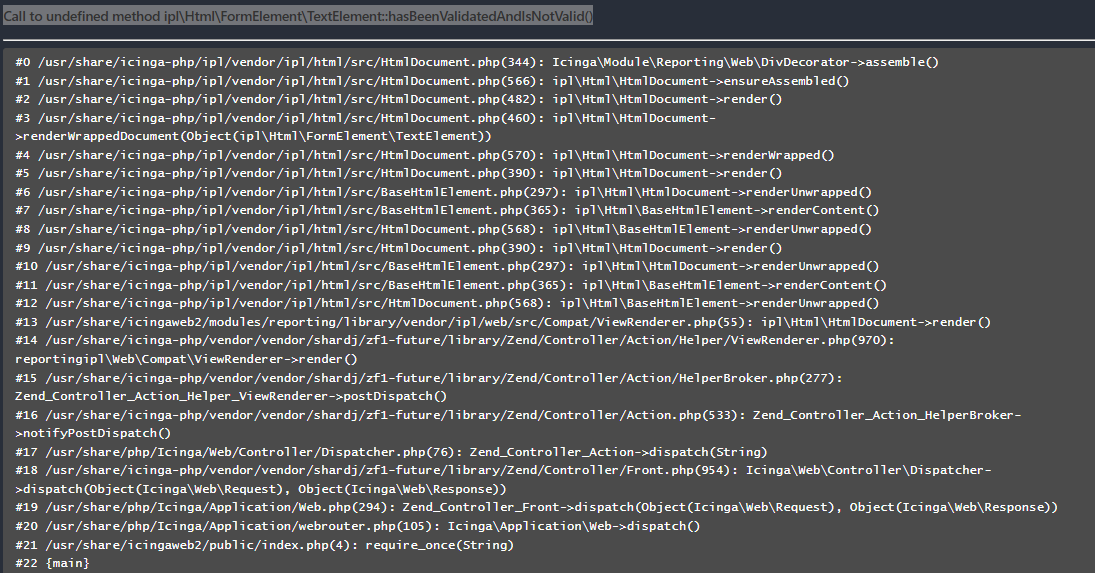The width and height of the screenshot is (1095, 573).
Task: Click stack line #17 Dispatcher.php(76)
Action: pyautogui.click(x=391, y=452)
